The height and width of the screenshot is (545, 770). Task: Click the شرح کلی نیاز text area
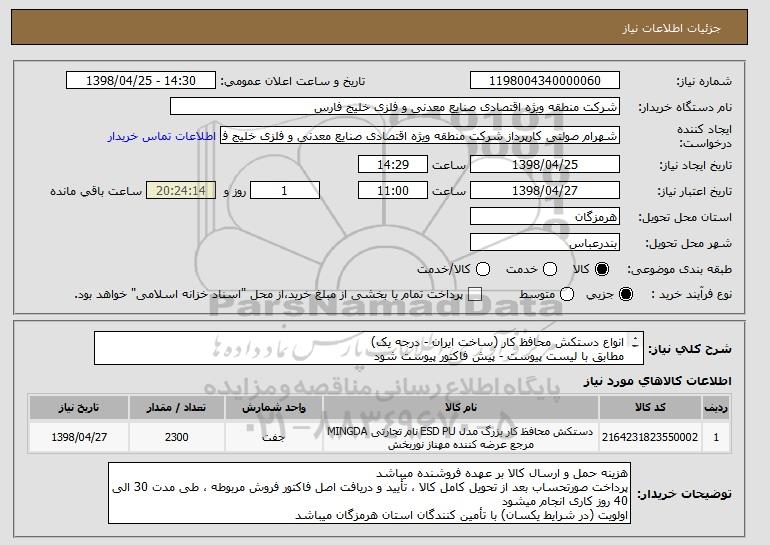tap(369, 348)
